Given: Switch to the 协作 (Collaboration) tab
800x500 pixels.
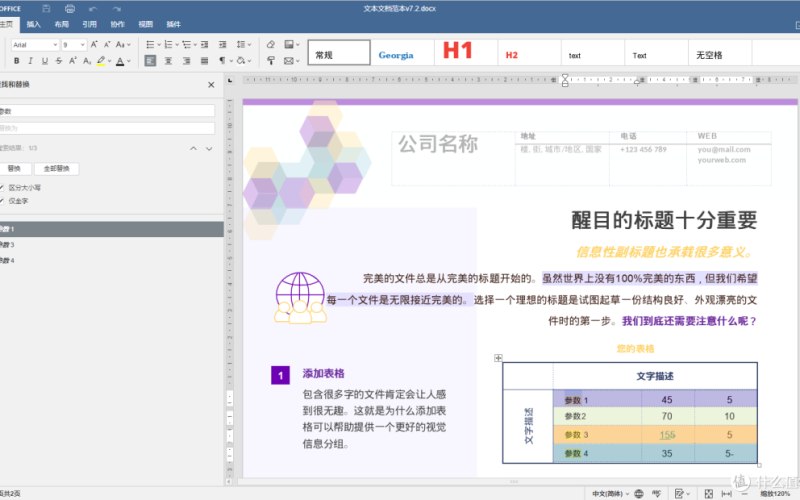Looking at the screenshot, I should point(117,24).
